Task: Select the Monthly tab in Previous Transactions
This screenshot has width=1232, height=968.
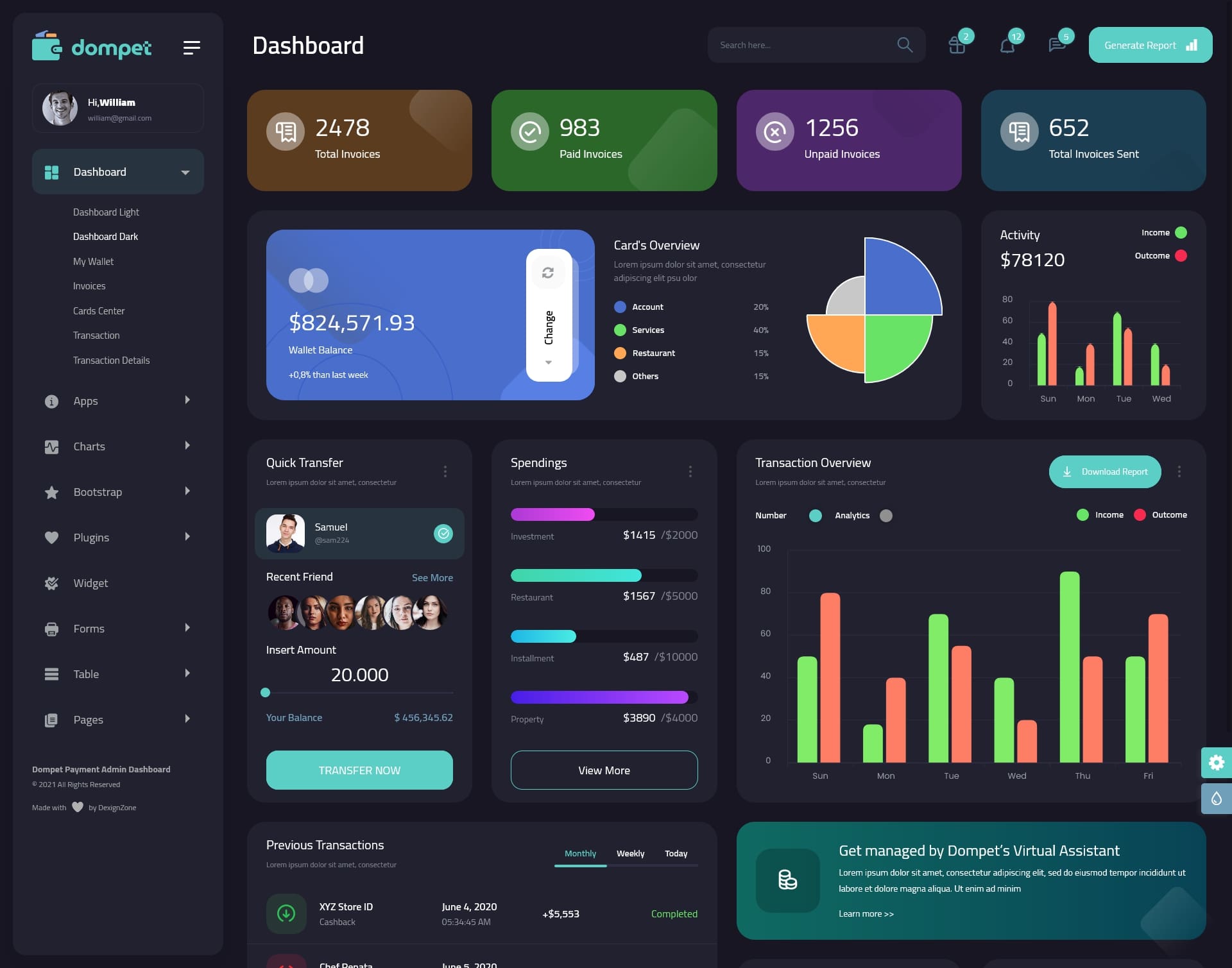Action: pos(580,853)
